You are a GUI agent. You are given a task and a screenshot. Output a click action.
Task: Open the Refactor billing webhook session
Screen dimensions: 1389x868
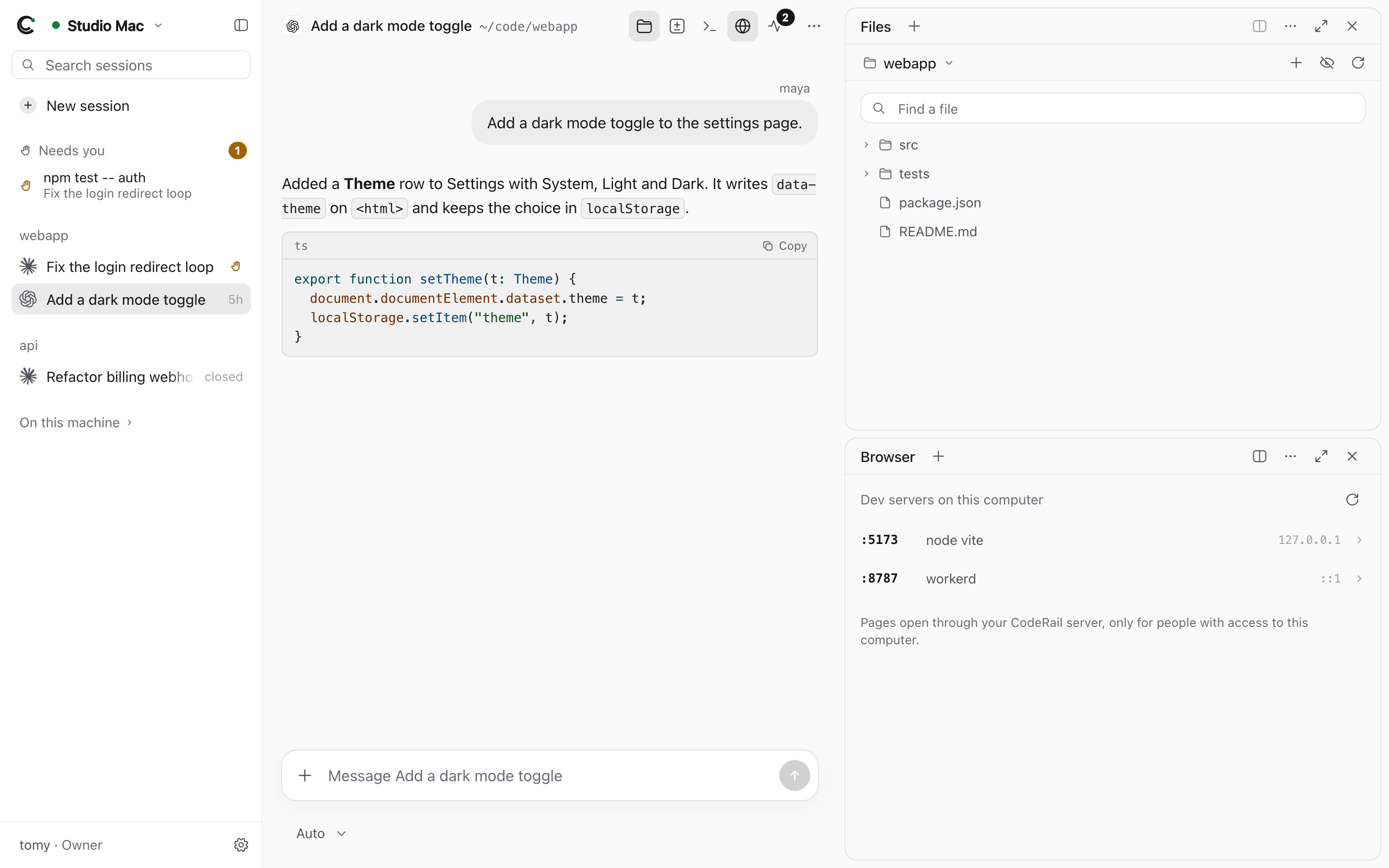[x=131, y=377]
